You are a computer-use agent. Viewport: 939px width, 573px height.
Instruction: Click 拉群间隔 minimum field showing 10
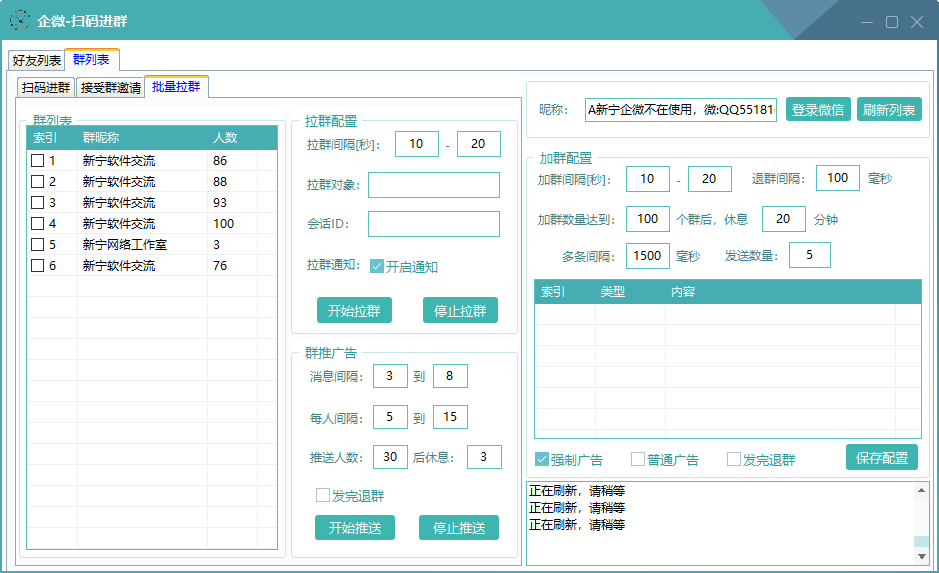417,144
